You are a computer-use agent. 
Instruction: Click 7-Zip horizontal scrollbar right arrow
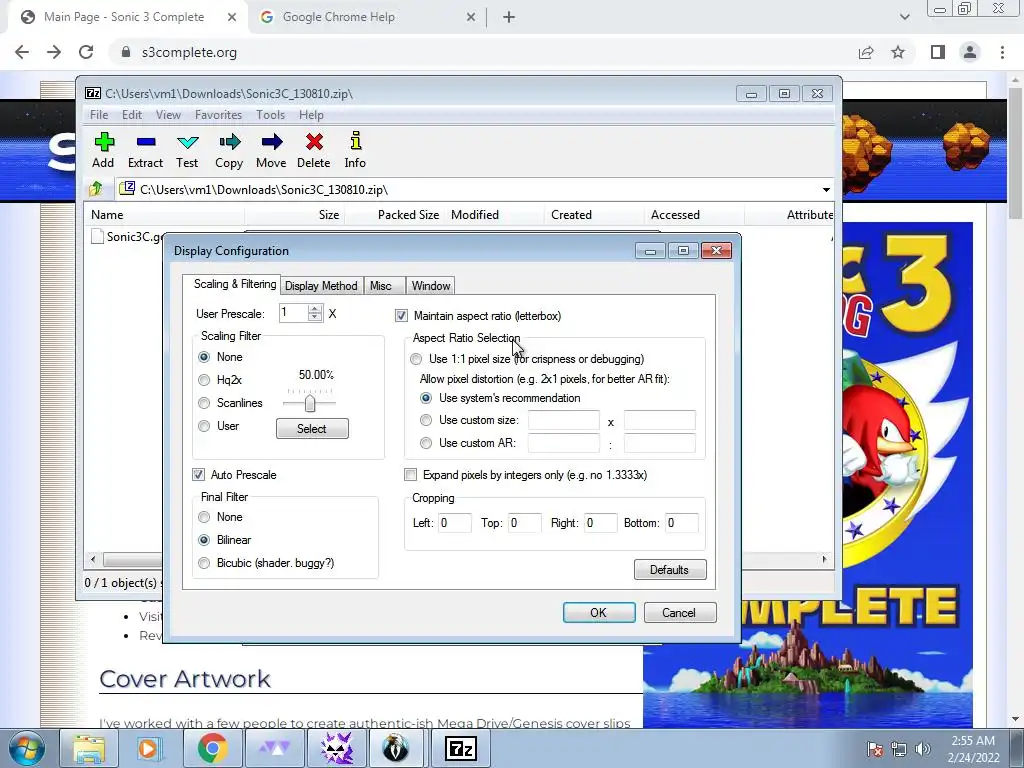coord(824,559)
